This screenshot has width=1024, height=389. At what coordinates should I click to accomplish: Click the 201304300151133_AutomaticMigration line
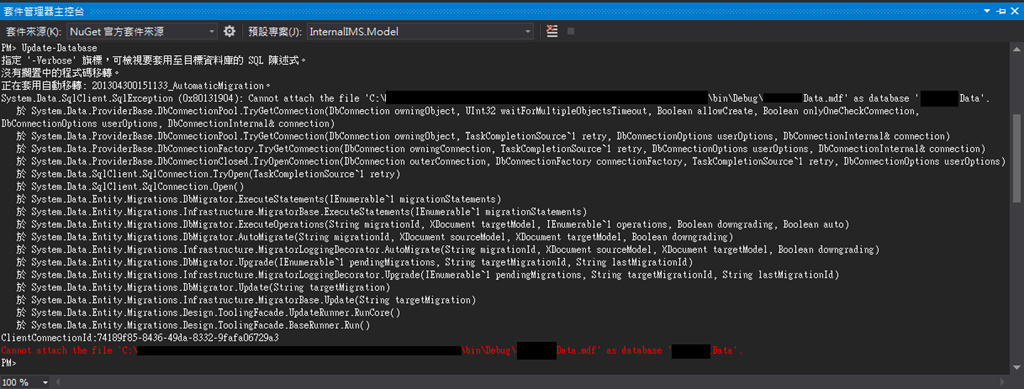coord(135,86)
